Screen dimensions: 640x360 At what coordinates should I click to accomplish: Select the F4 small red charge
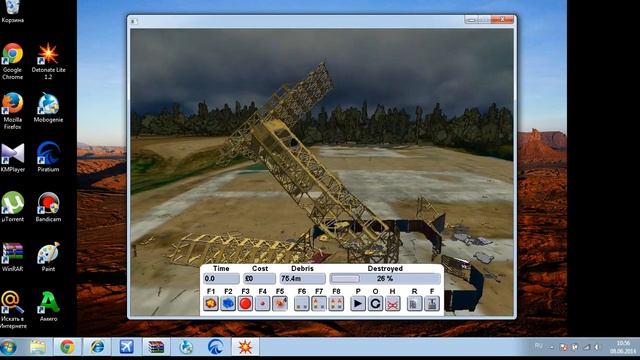(262, 304)
